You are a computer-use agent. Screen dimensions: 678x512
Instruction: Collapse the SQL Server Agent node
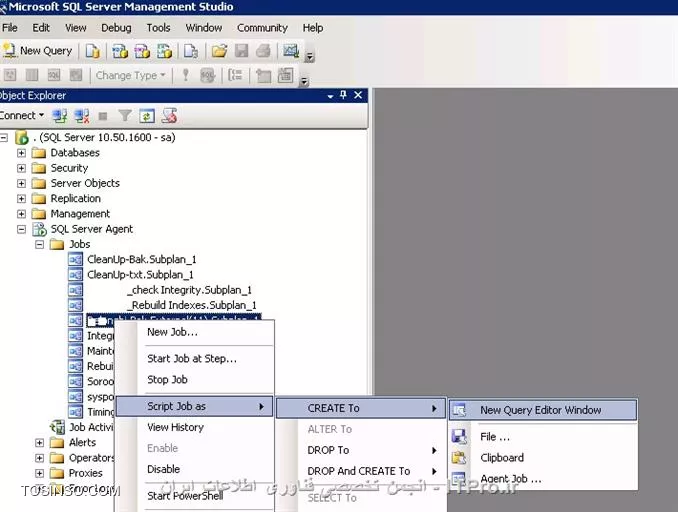21,229
